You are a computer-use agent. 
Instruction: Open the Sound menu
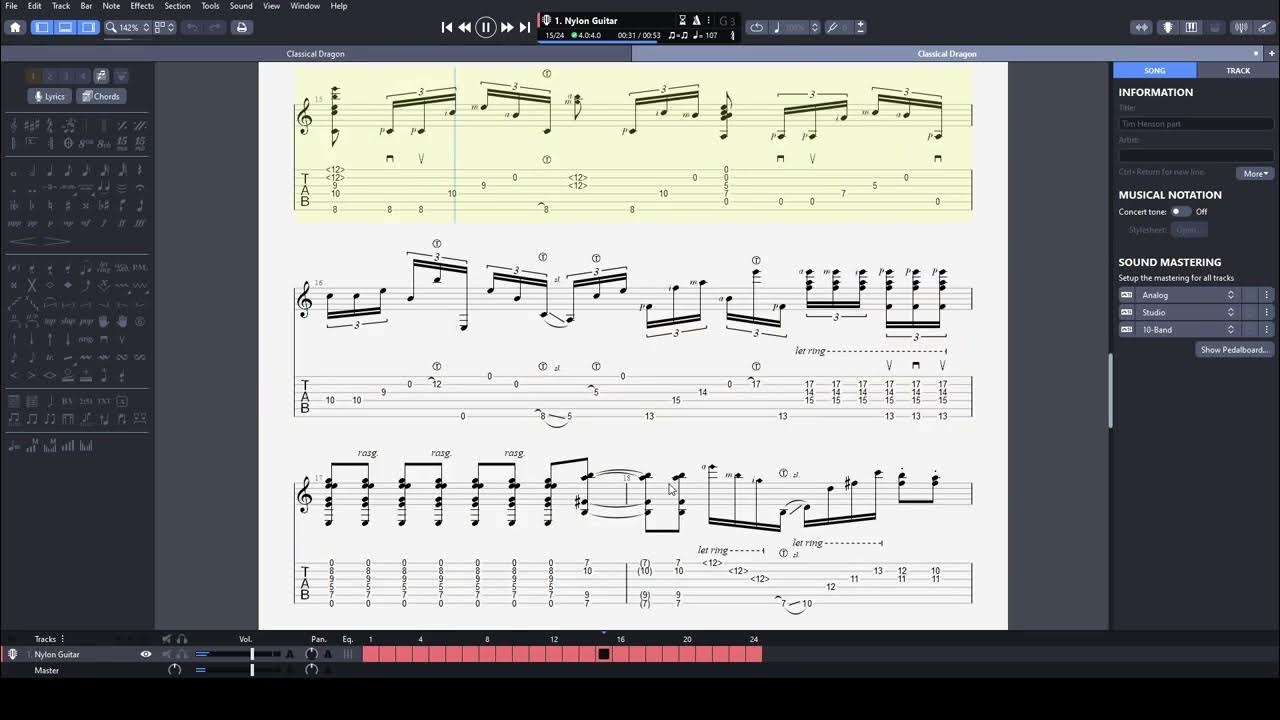click(x=241, y=6)
